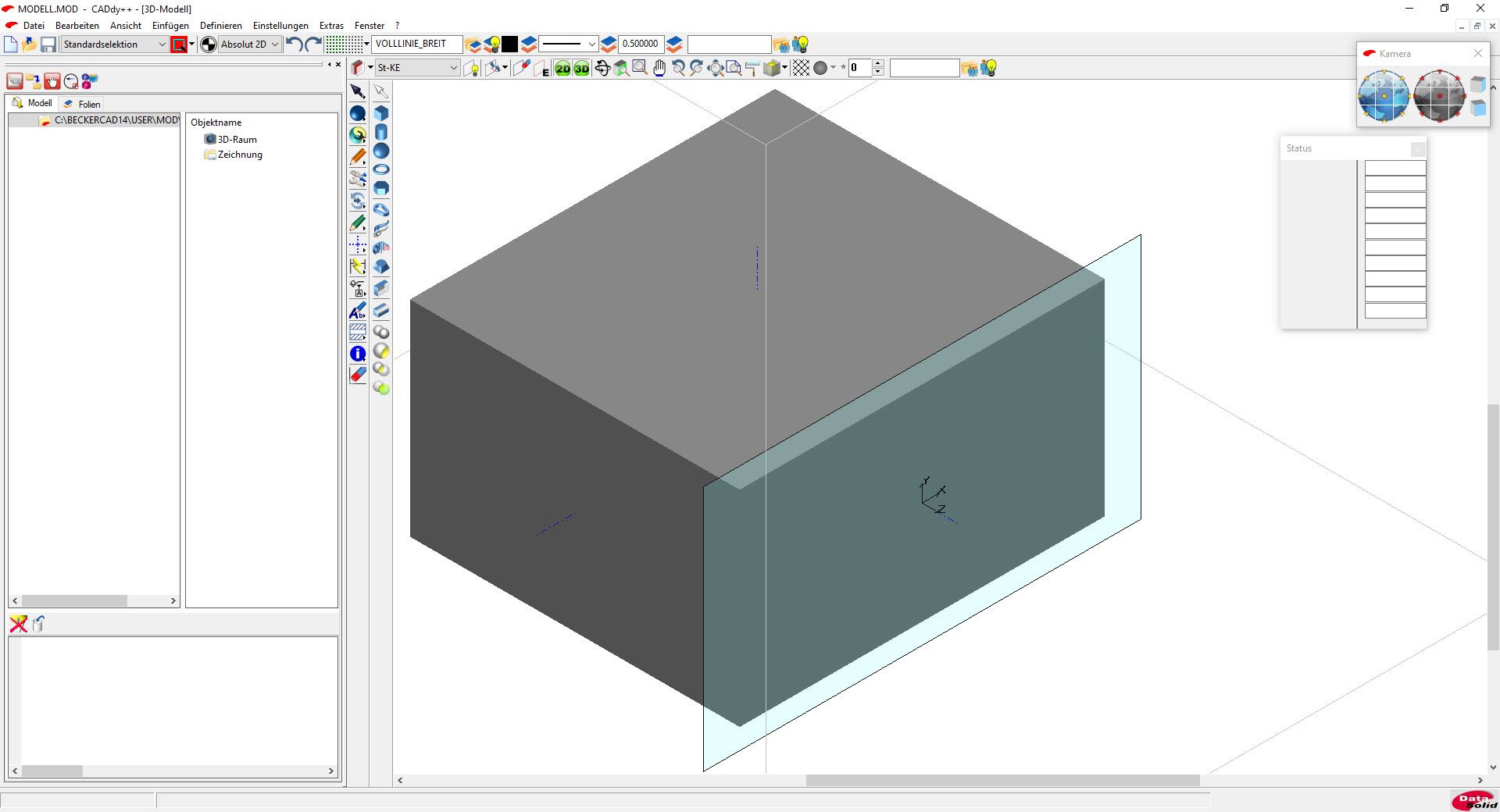The height and width of the screenshot is (812, 1500).
Task: Insert a cylinder solid
Action: point(381,132)
